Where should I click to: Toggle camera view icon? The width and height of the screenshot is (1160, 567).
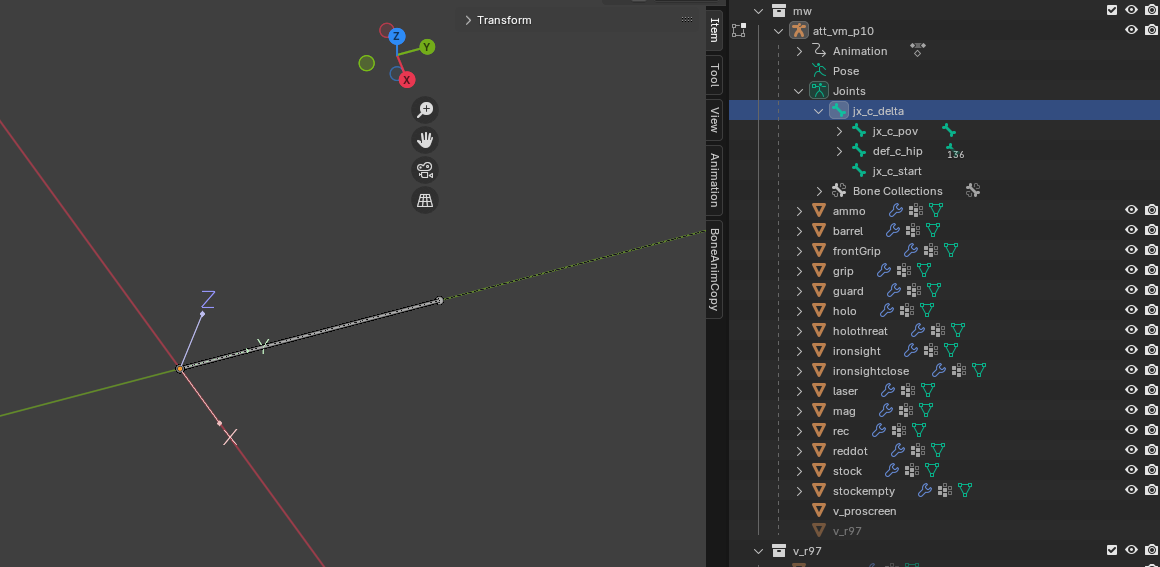[425, 170]
